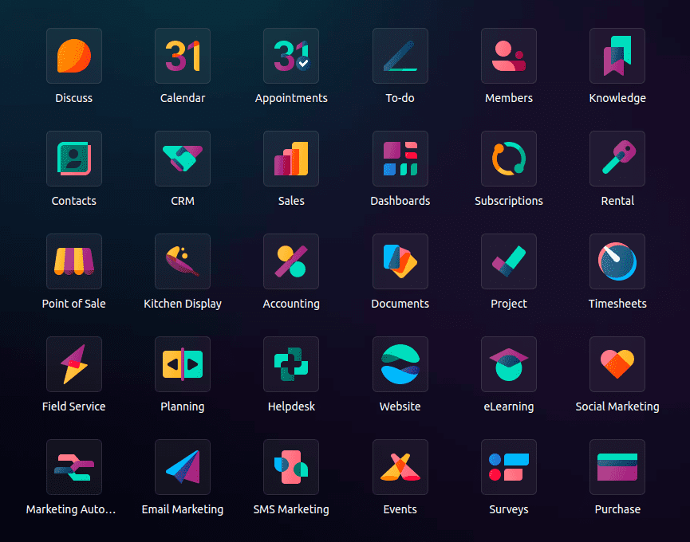
Task: Open the Field Service app
Action: point(74,364)
